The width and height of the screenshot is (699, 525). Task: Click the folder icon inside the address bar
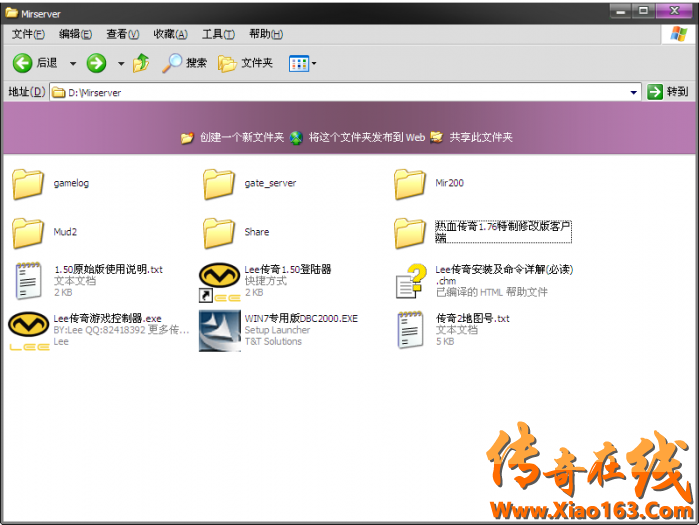click(59, 93)
